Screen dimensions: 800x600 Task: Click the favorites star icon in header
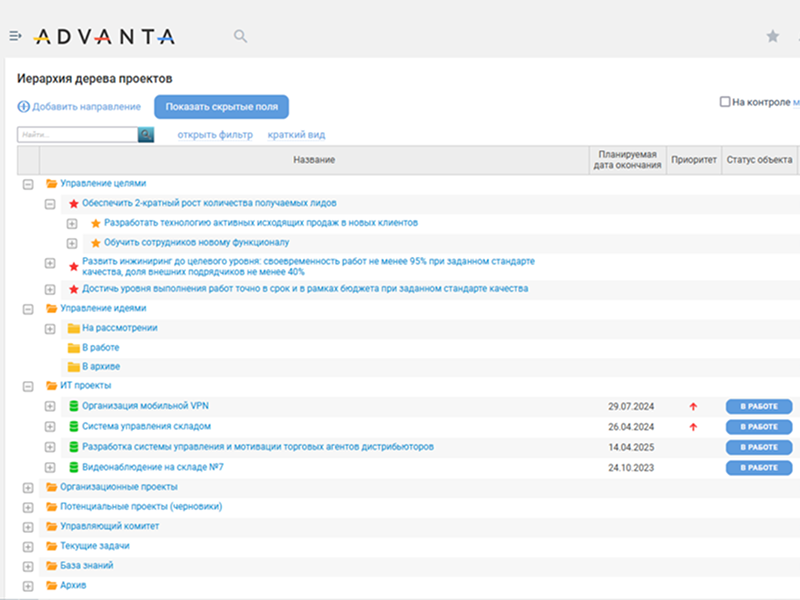click(x=772, y=36)
